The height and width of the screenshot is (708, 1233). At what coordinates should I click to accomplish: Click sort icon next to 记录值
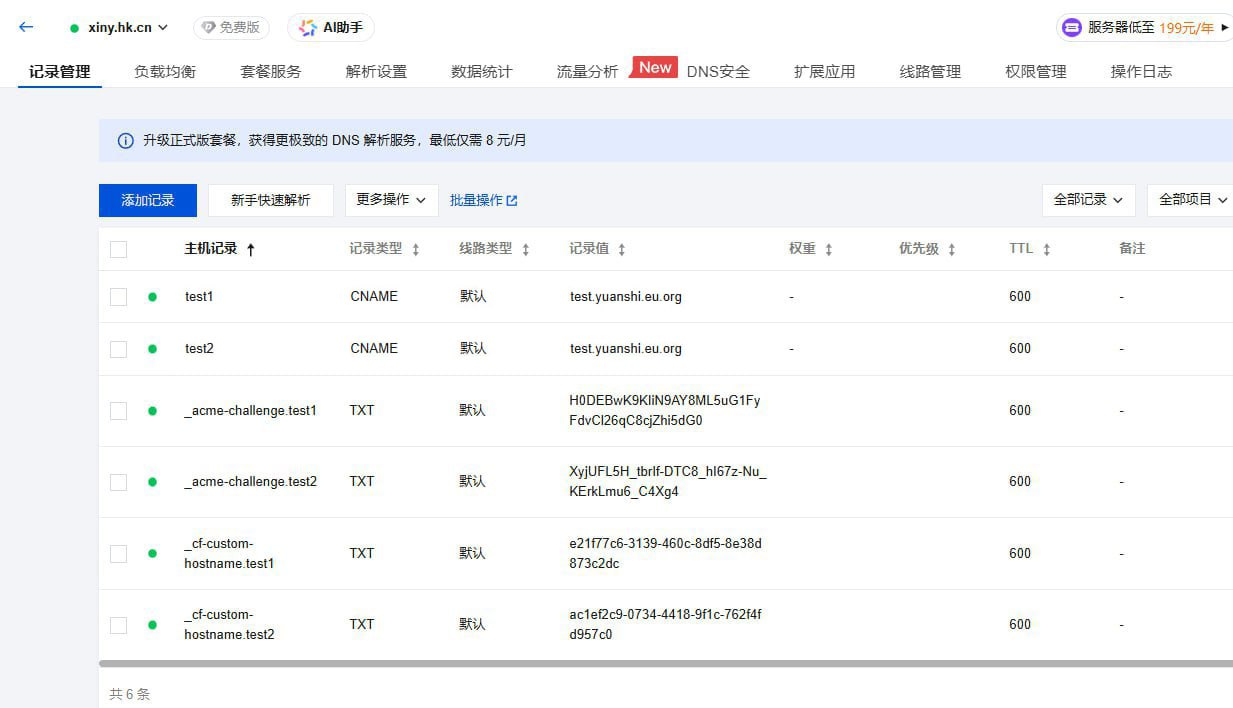tap(621, 250)
